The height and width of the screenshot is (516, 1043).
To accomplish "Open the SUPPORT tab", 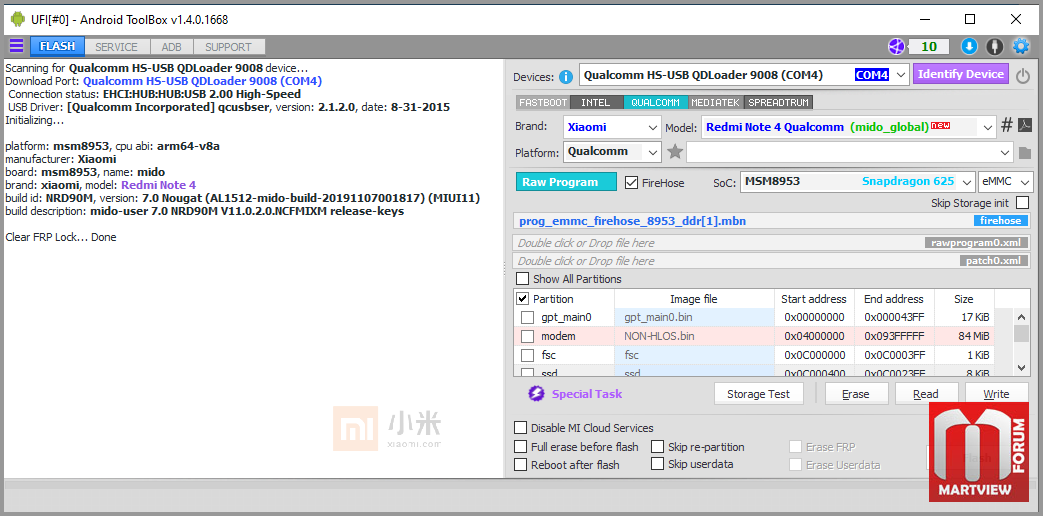I will click(x=228, y=47).
